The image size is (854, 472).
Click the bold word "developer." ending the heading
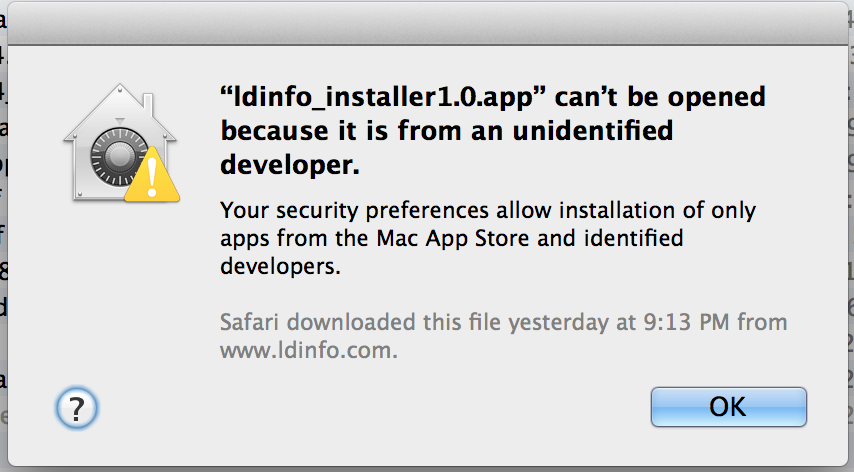[x=290, y=164]
